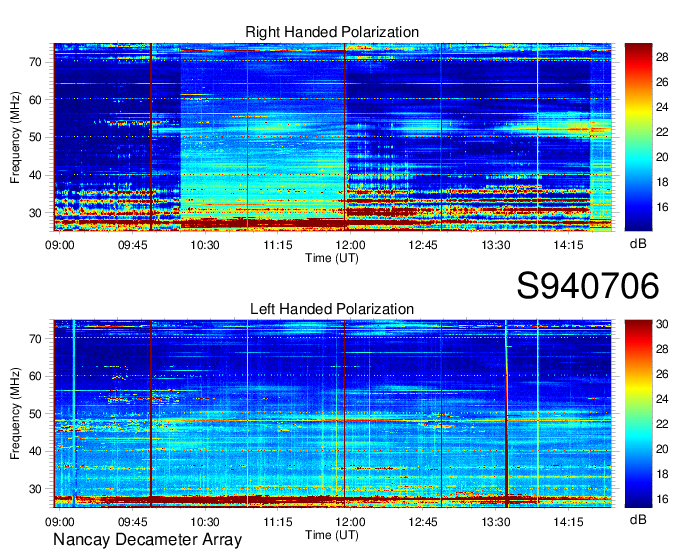
Task: Click the 11:15 tick under the Right Handed plot
Action: (278, 245)
